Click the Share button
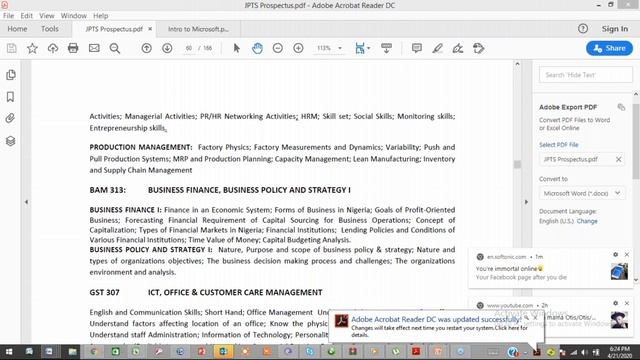This screenshot has width=640, height=360. pyautogui.click(x=609, y=48)
